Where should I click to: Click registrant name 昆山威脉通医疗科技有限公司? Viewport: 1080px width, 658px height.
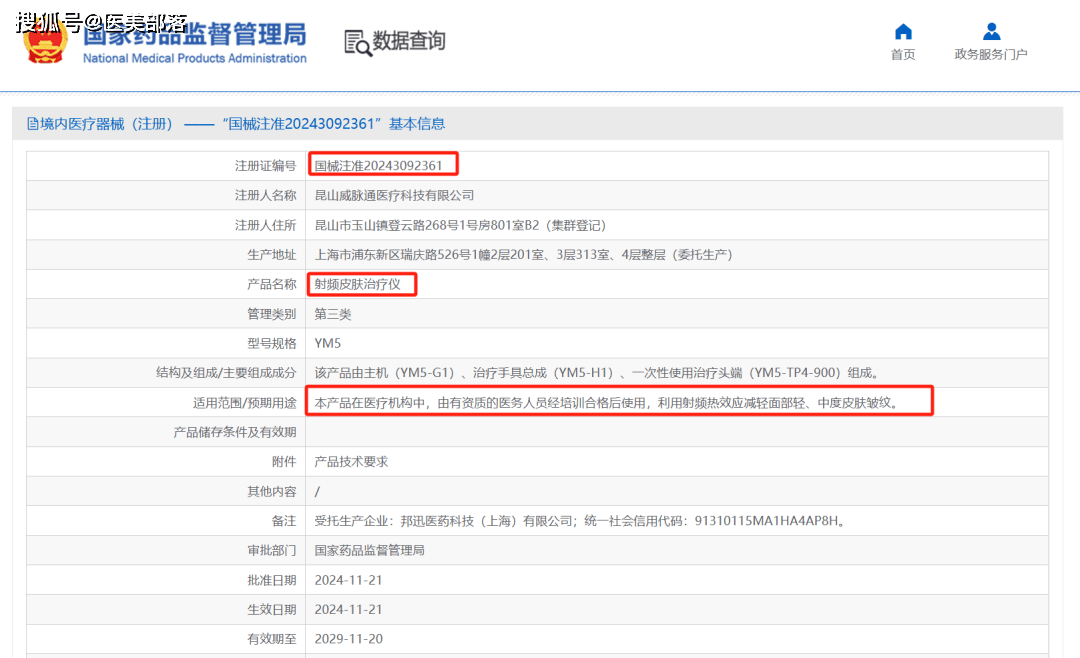[394, 195]
